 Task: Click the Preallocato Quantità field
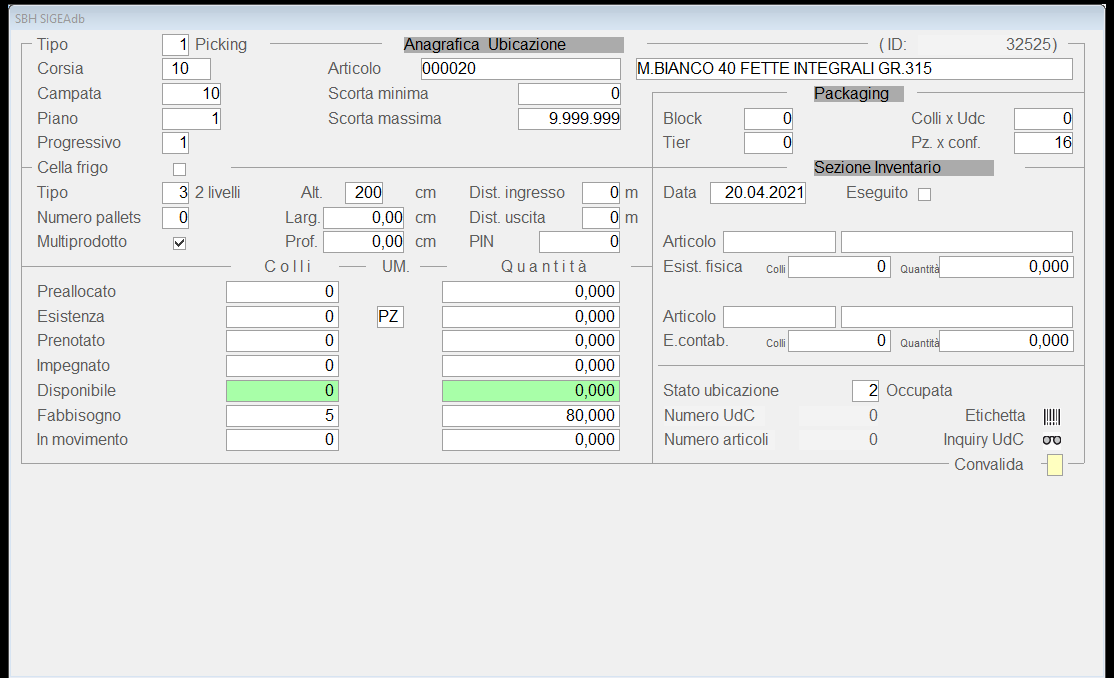pos(531,292)
